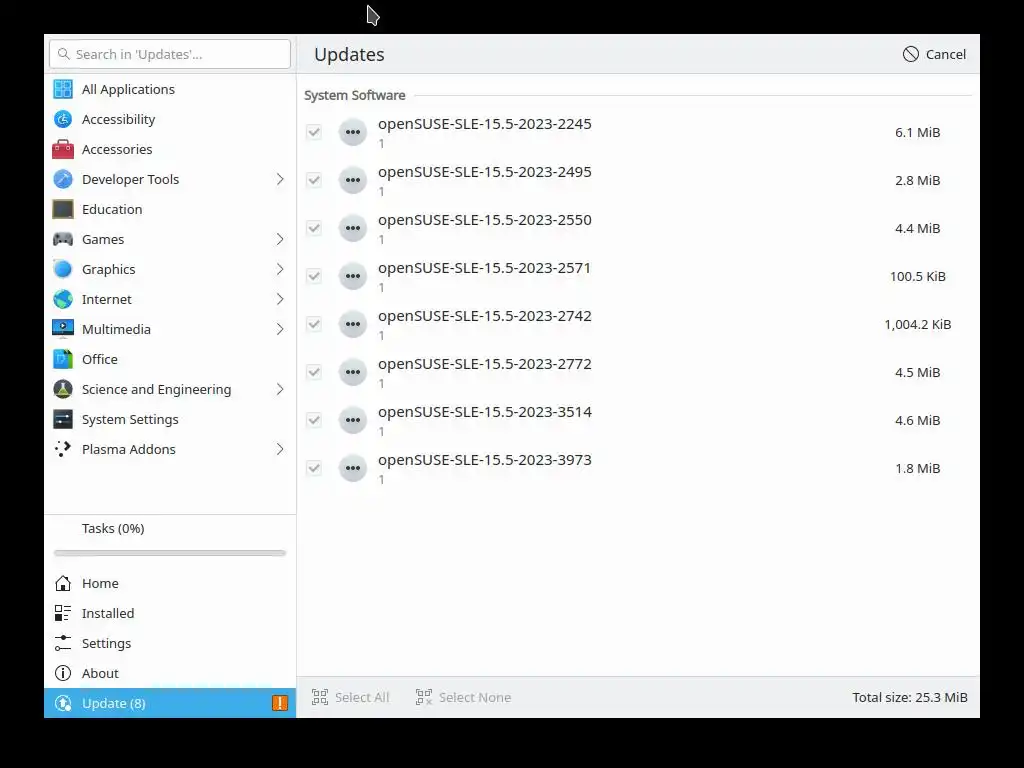Screen dimensions: 1024x768
Task: Go to the Installed page
Action: (x=170, y=613)
